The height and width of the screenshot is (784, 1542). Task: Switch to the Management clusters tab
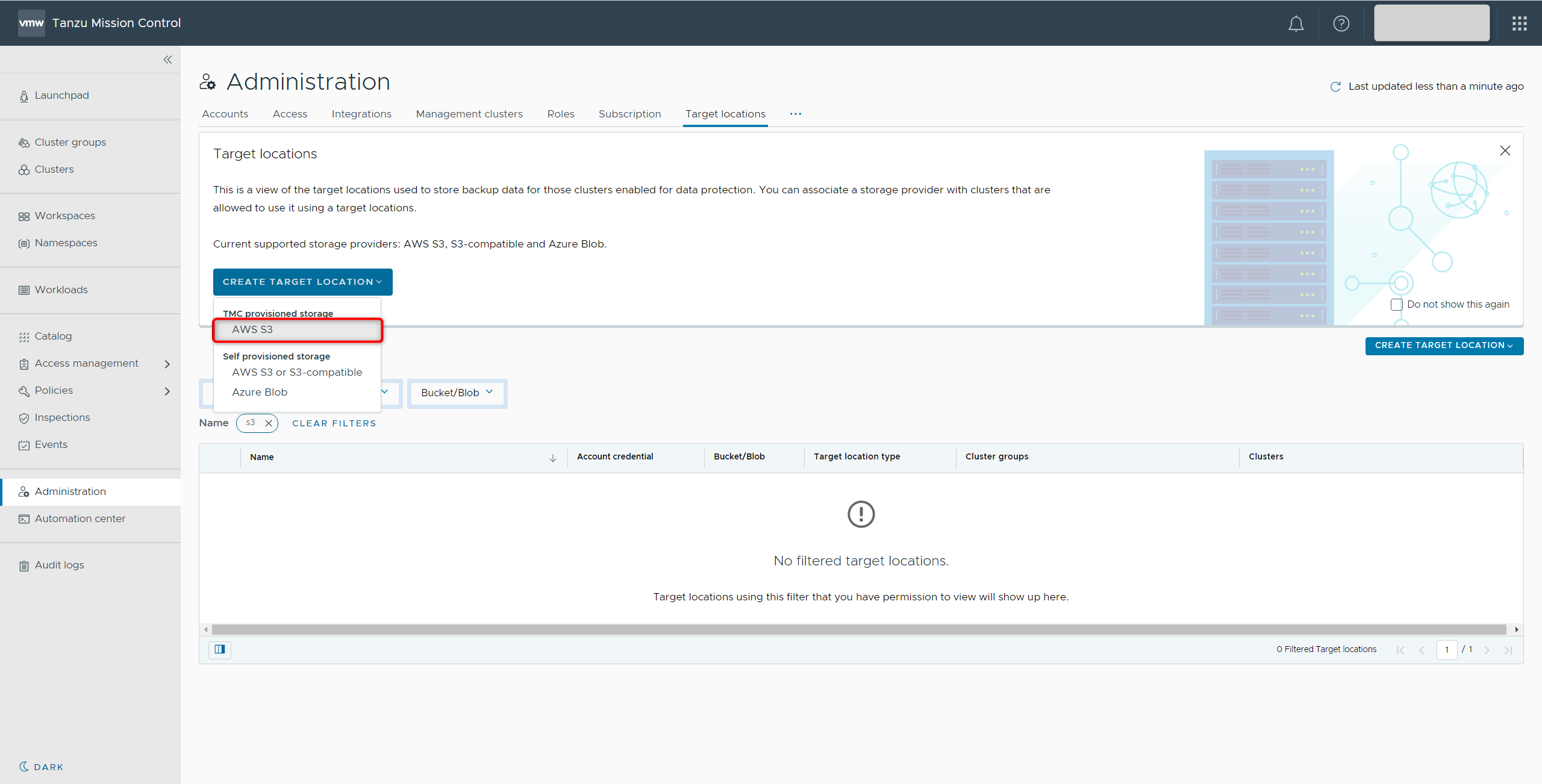469,114
